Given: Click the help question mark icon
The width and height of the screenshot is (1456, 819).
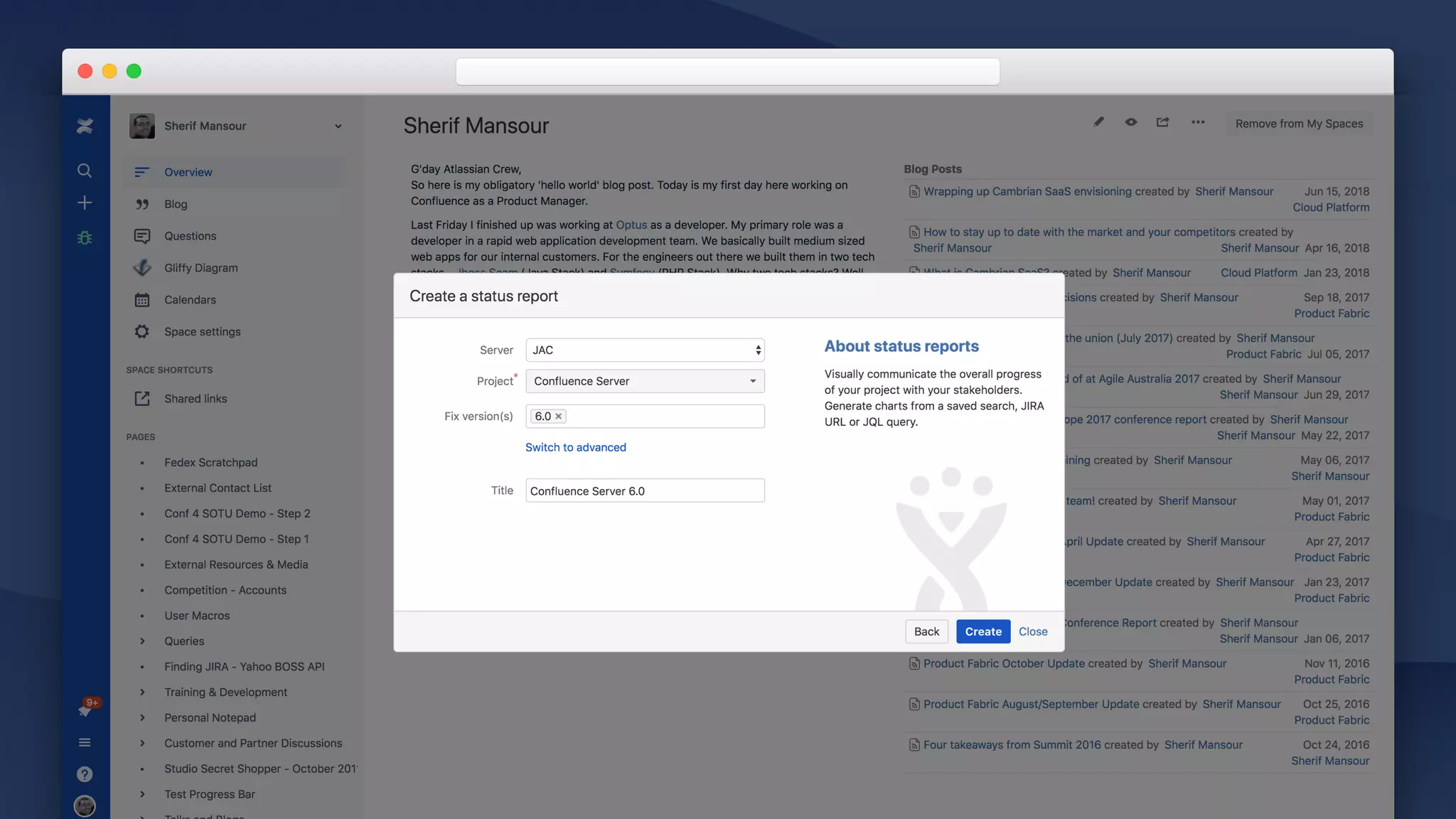Looking at the screenshot, I should pos(85,774).
